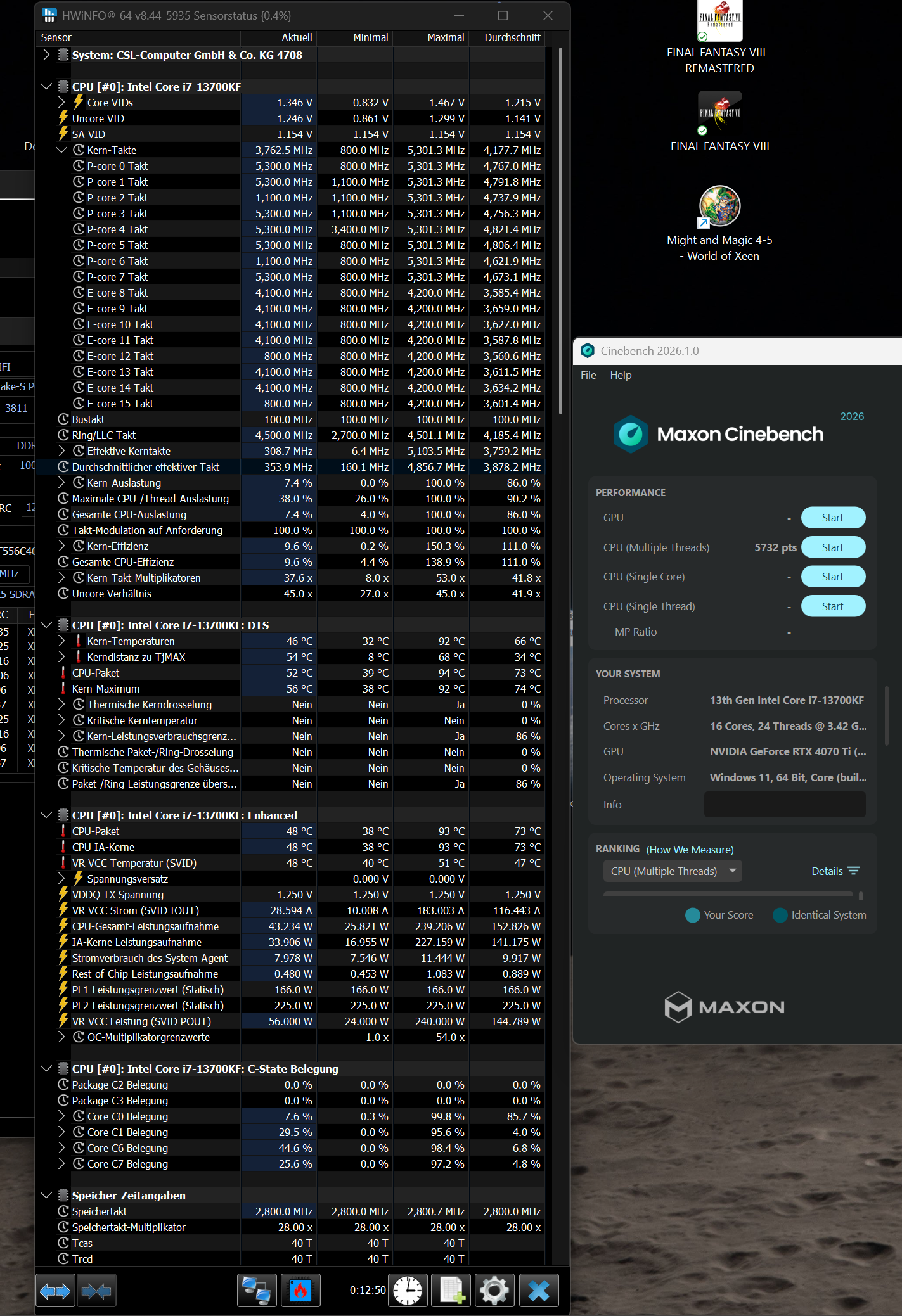Image resolution: width=902 pixels, height=1316 pixels.
Task: Select the Durchschnittlicher effektiver Takt row
Action: point(291,467)
